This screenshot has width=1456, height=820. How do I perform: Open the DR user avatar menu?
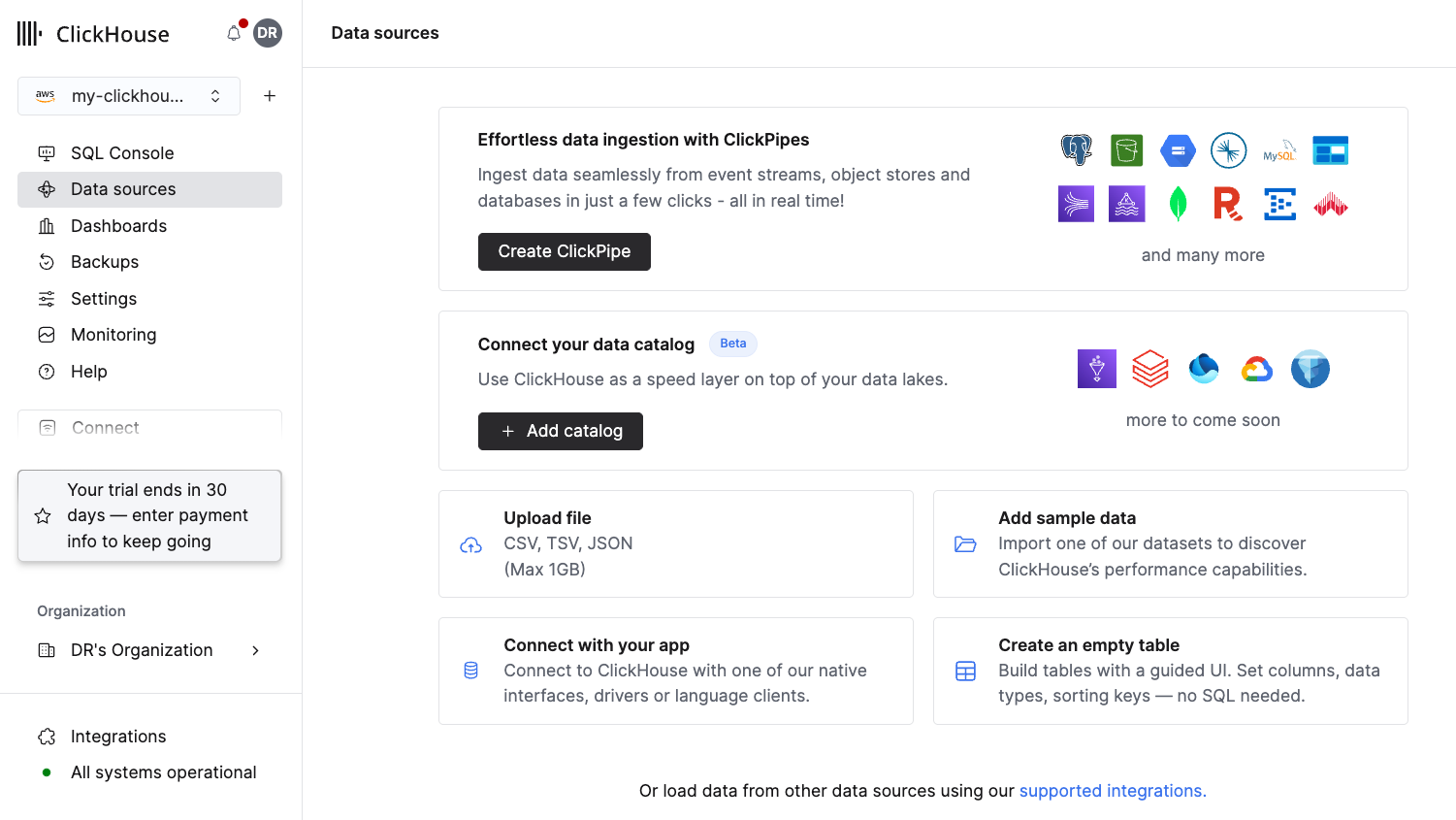tap(268, 33)
